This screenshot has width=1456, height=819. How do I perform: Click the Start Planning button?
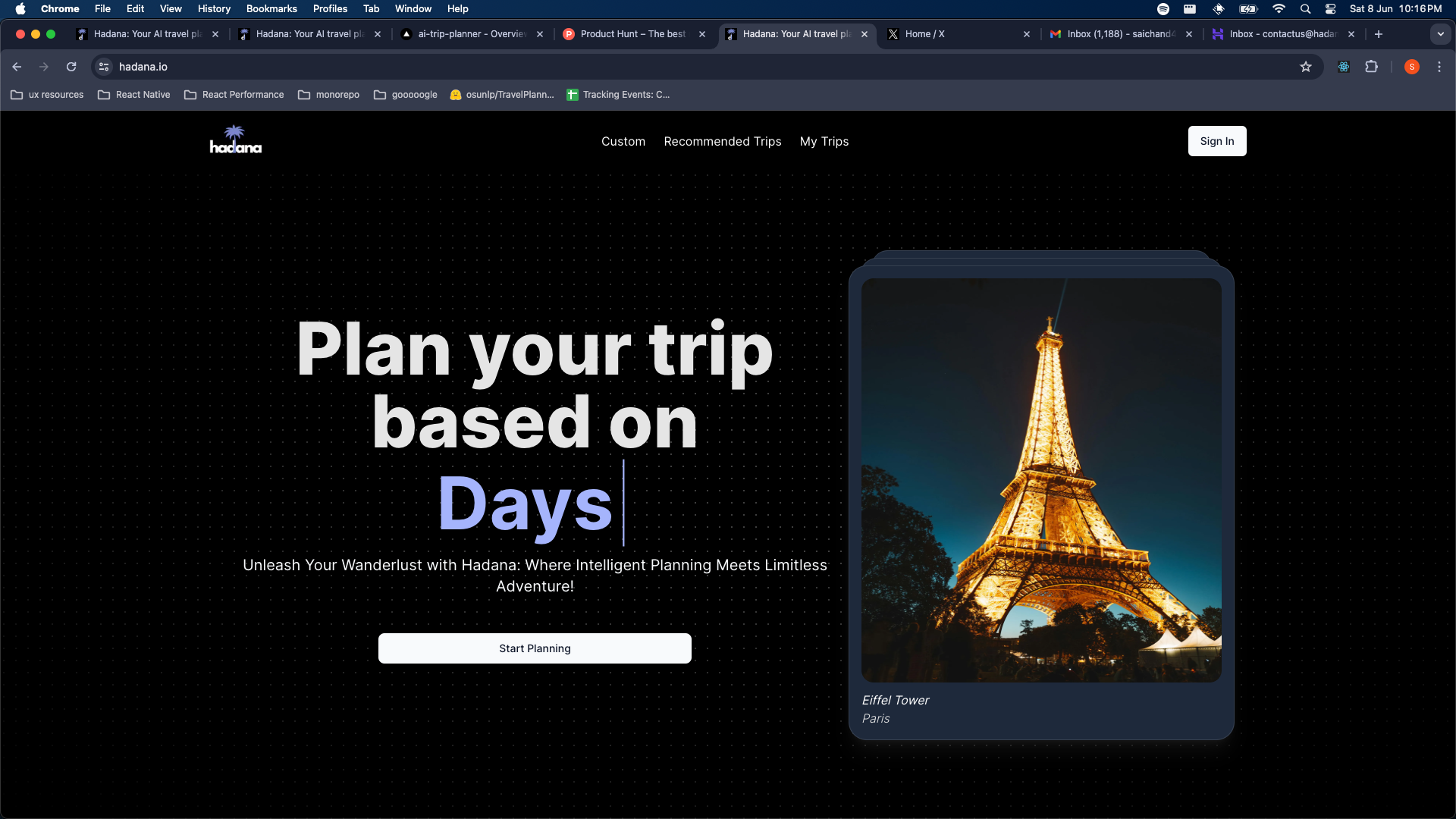[x=535, y=648]
